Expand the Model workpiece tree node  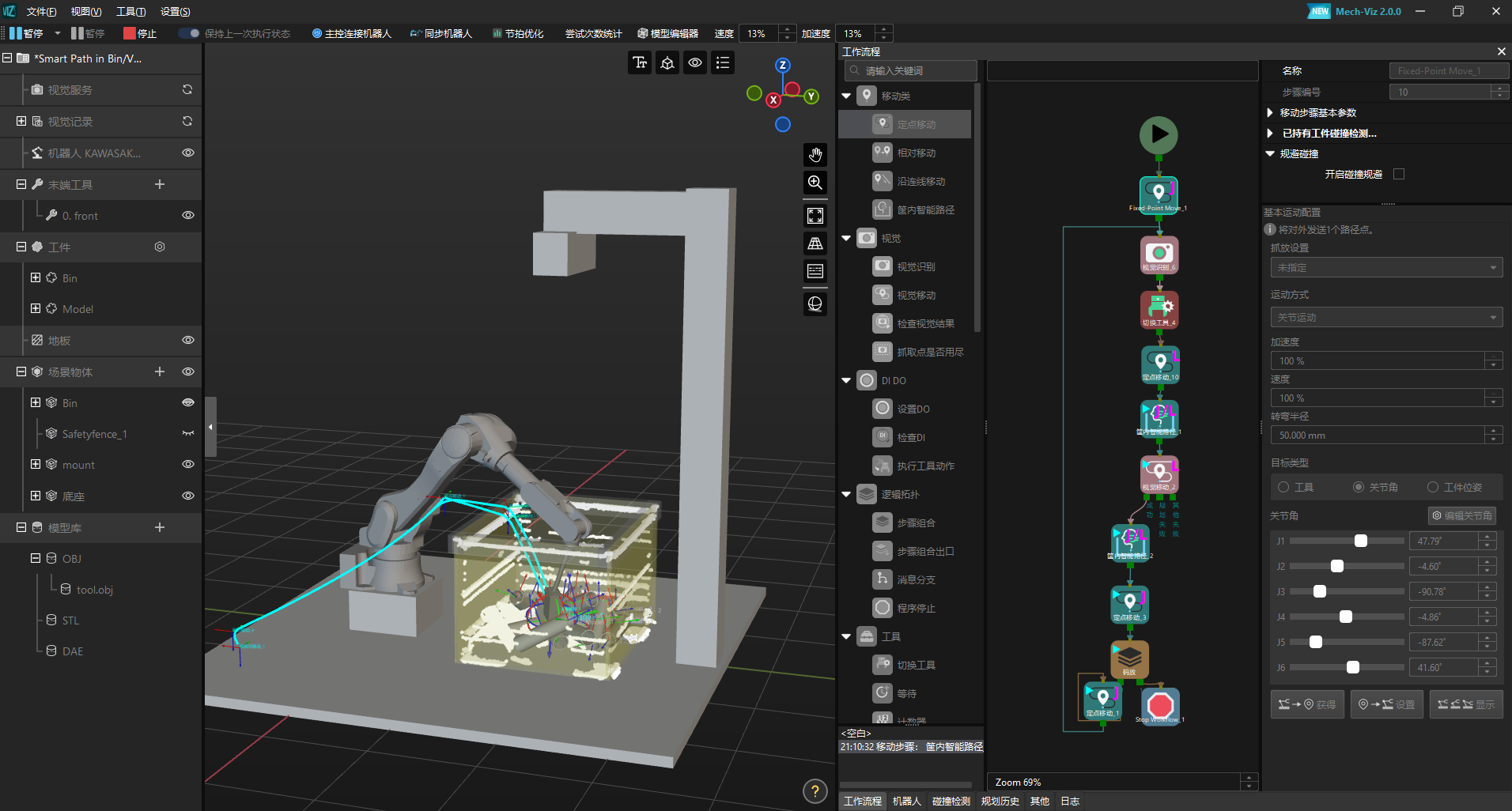[36, 308]
